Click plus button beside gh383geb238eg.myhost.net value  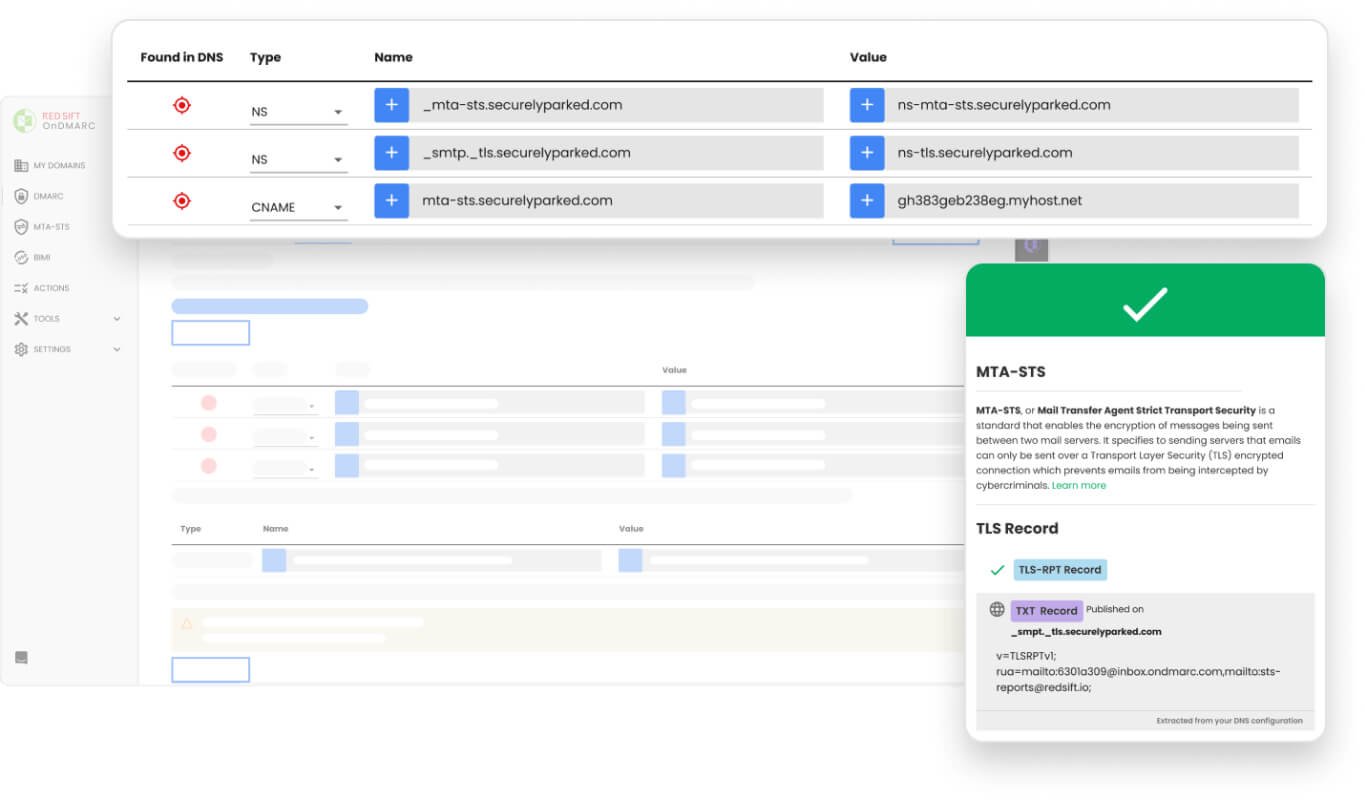click(867, 201)
